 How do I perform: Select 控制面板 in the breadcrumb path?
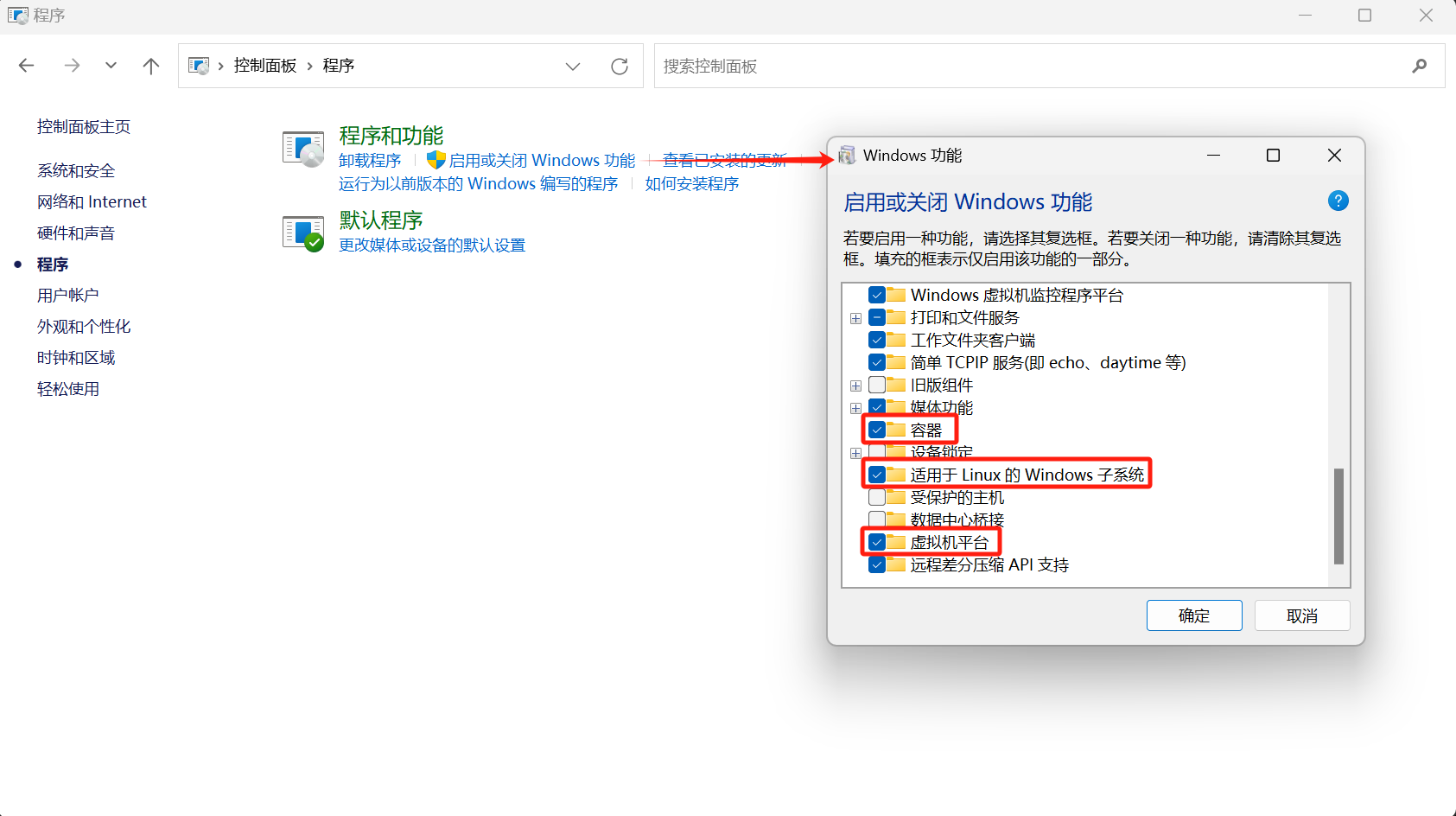pos(265,65)
